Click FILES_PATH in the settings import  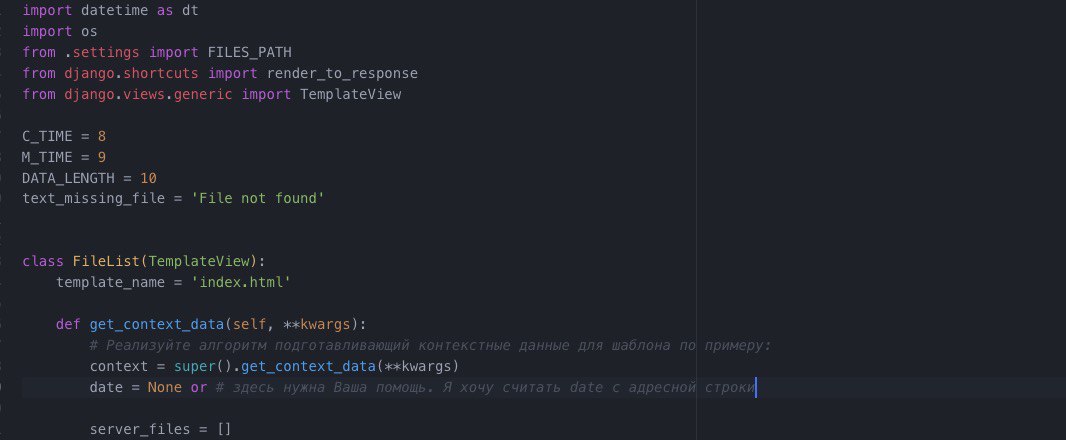pos(250,52)
